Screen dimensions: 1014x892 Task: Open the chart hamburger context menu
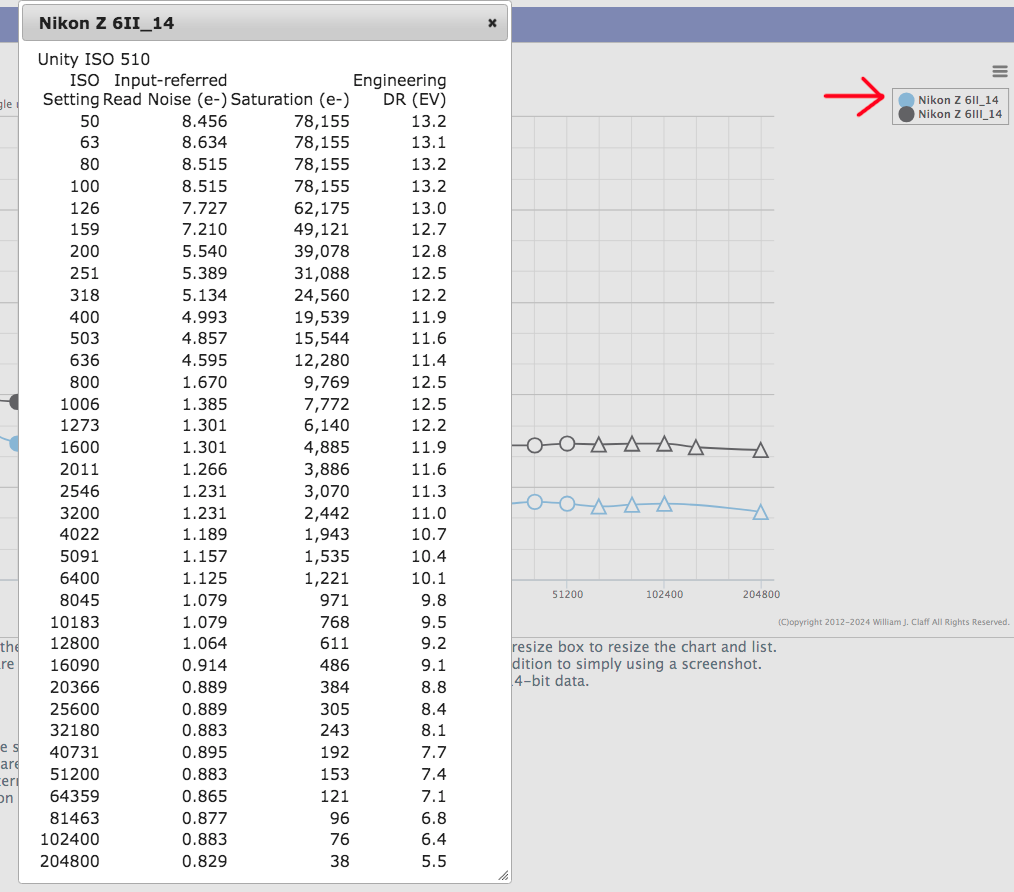pos(999,70)
